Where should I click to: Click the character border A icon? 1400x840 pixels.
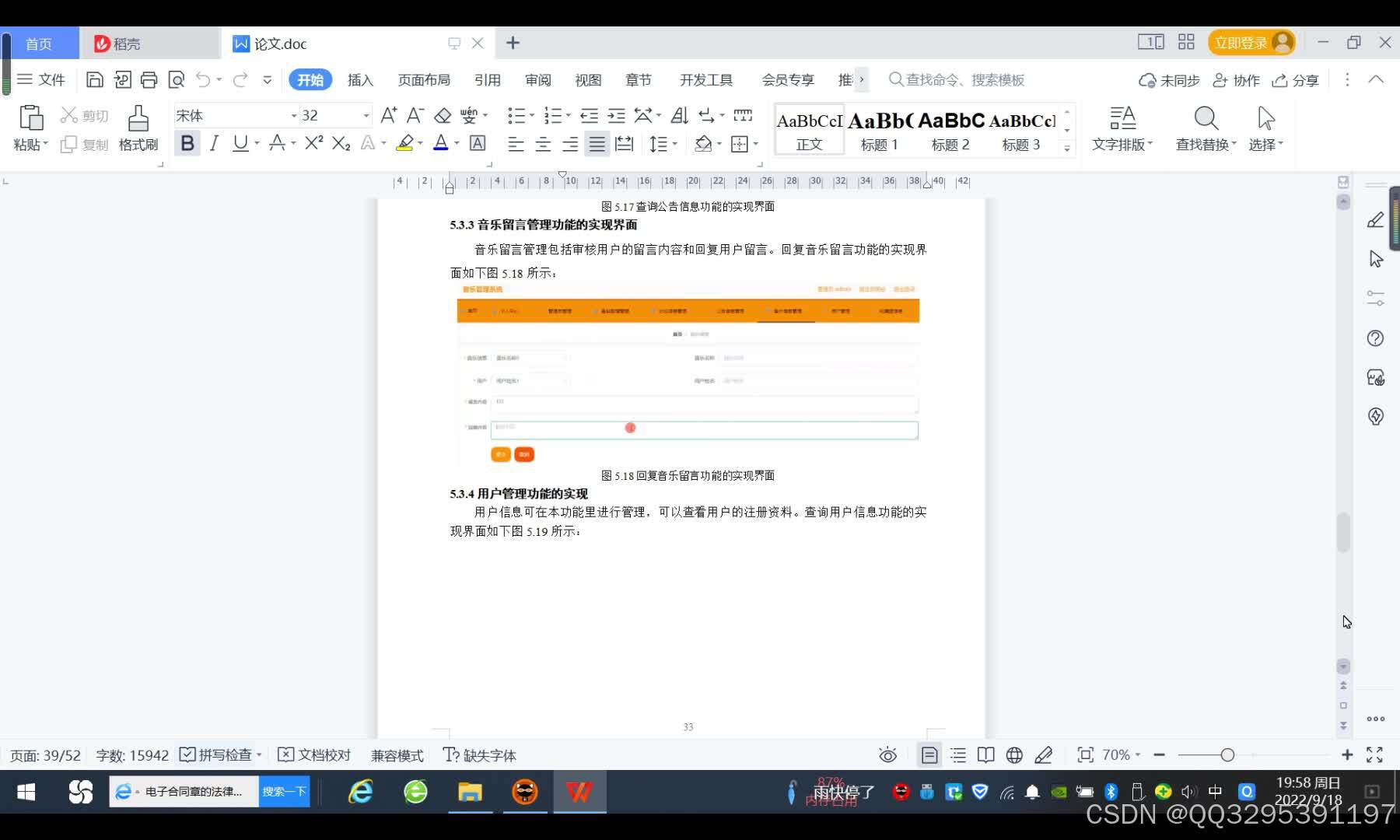pos(478,143)
